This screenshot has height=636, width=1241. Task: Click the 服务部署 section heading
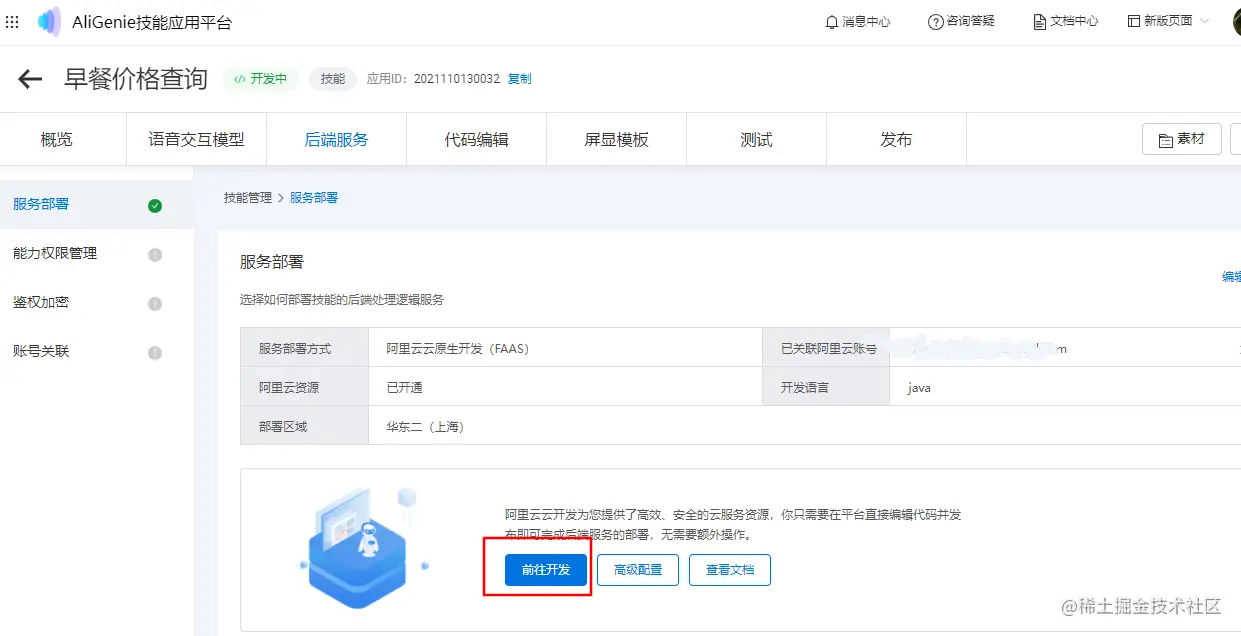pos(272,262)
